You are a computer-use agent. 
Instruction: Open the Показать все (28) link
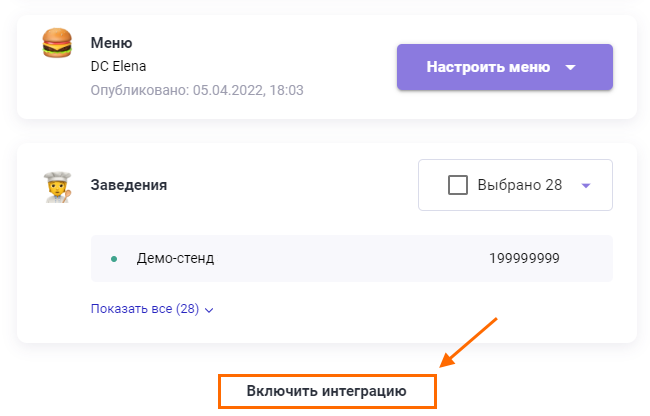[145, 309]
